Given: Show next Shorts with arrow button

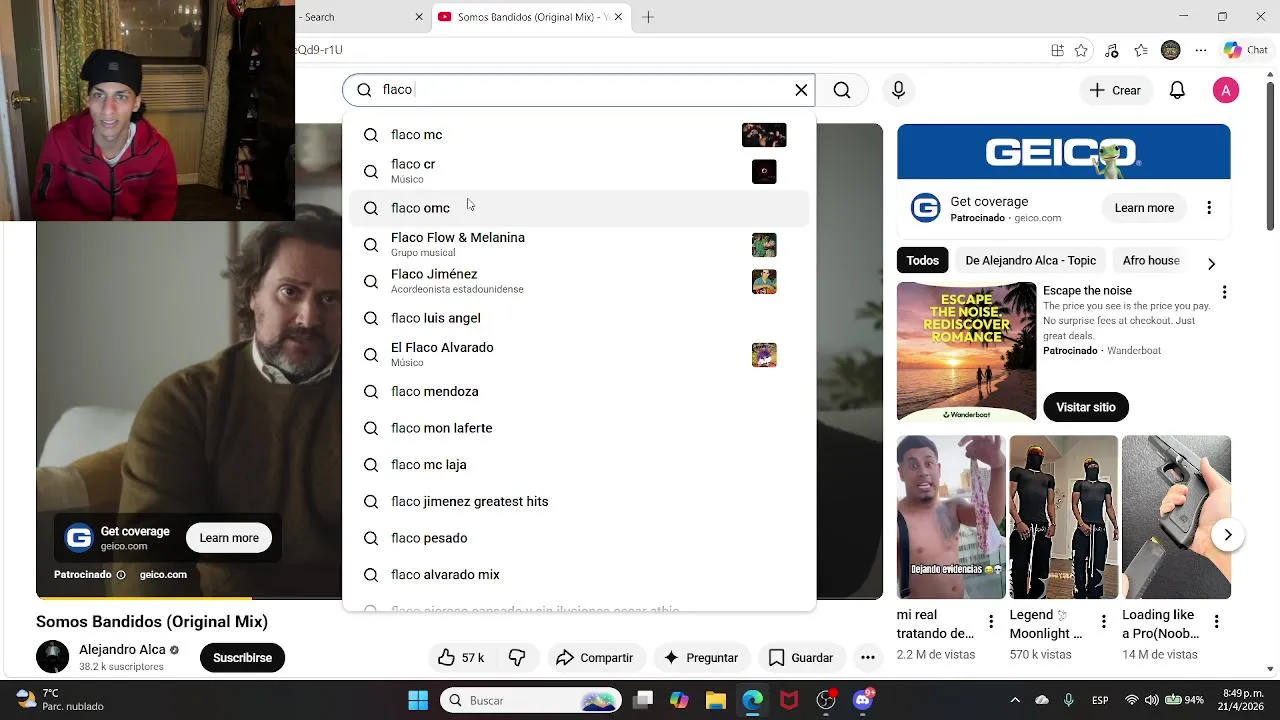Looking at the screenshot, I should 1228,535.
